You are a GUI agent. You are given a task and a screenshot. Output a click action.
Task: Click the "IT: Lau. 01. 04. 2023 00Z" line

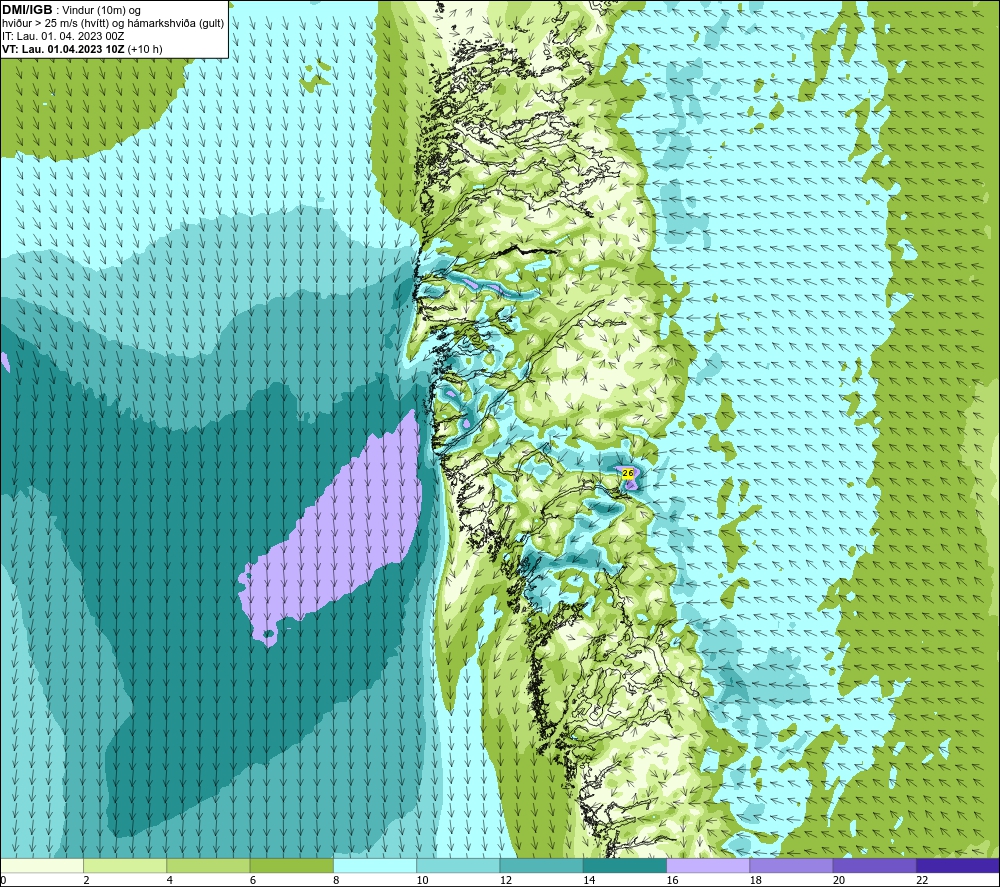tap(62, 36)
